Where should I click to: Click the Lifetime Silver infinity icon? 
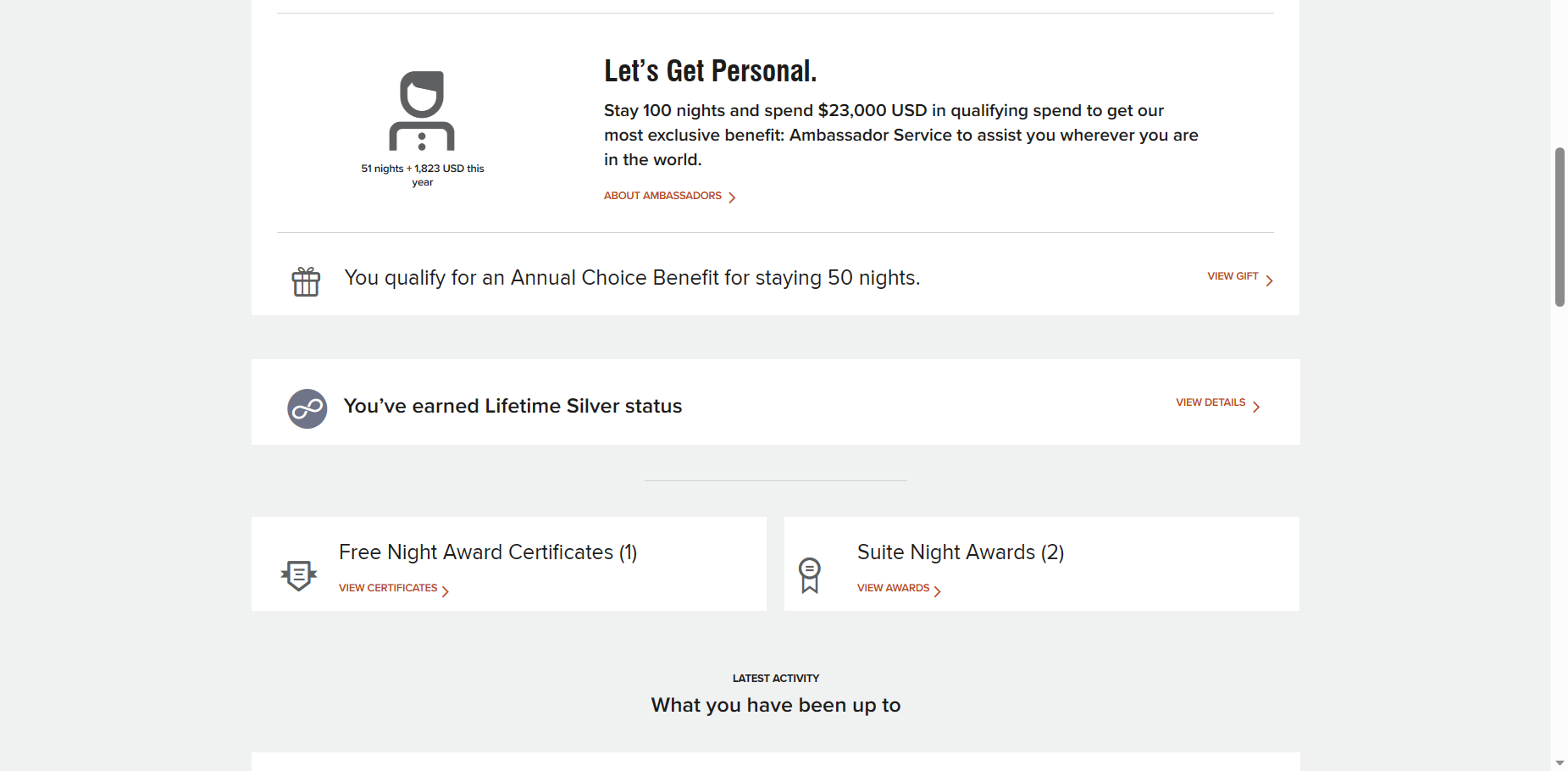(308, 409)
